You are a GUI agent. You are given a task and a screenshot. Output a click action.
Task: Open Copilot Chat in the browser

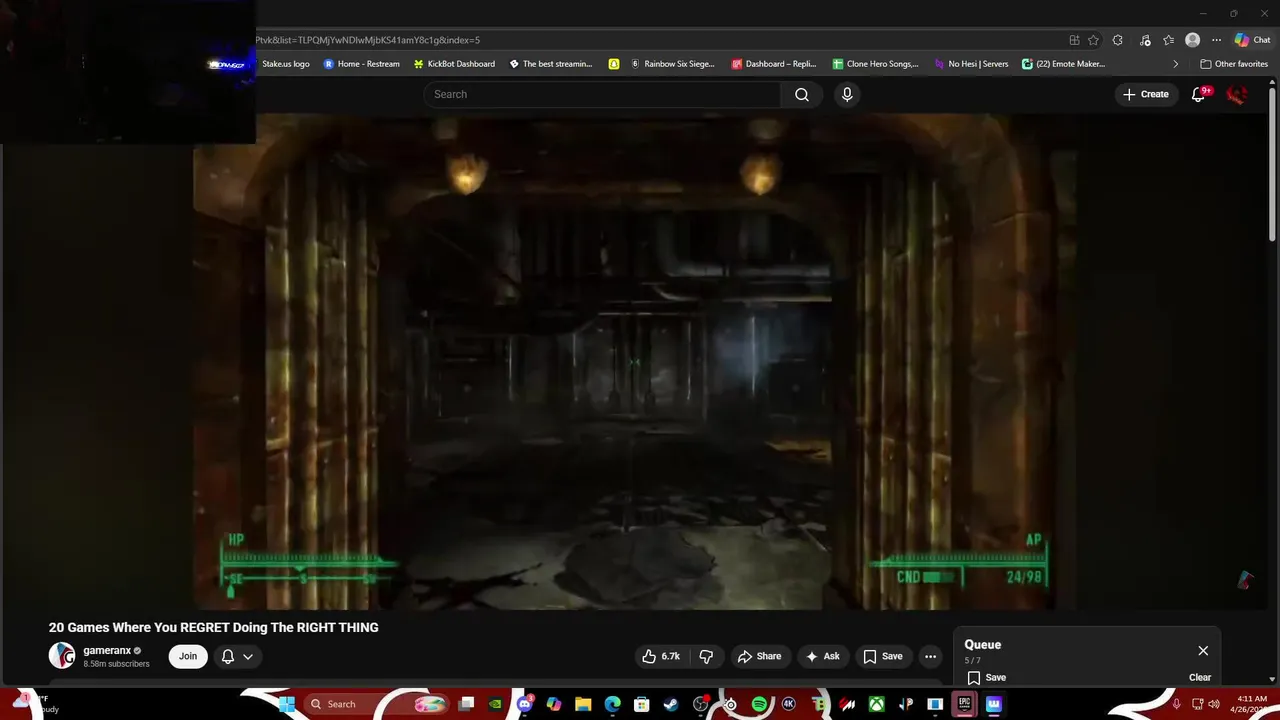coord(1254,40)
